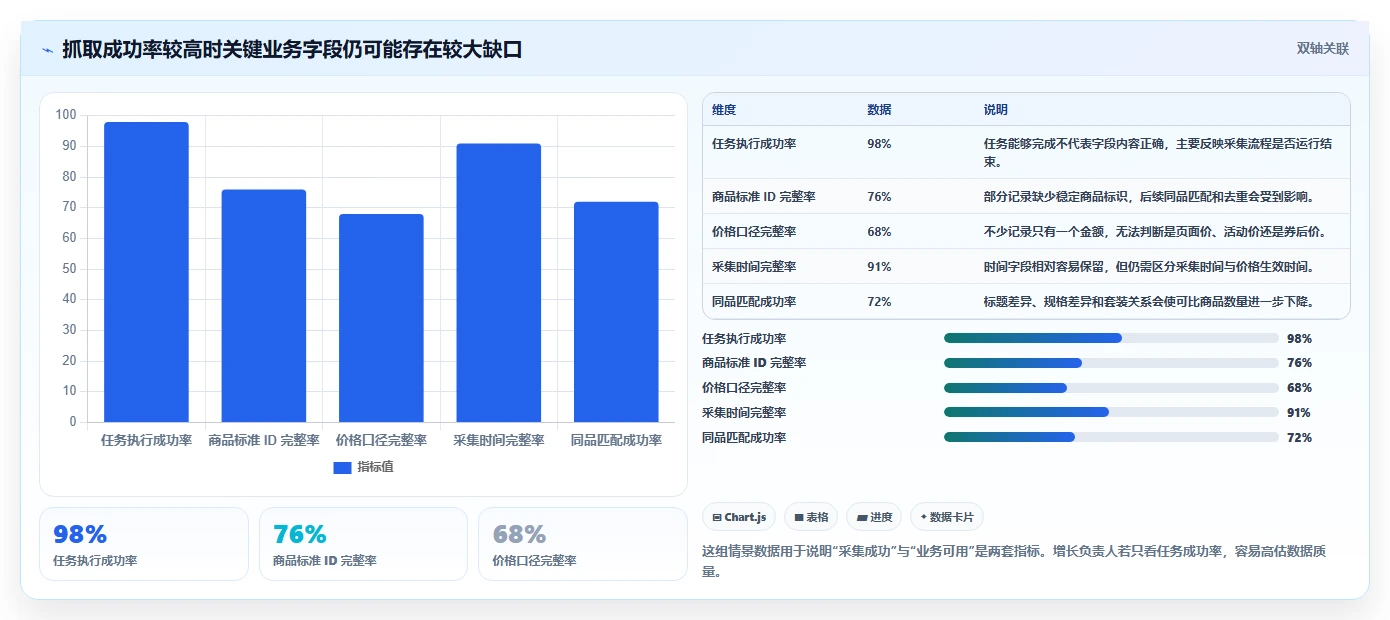Open the 98% 任务执行成功率 stat card

[x=144, y=544]
